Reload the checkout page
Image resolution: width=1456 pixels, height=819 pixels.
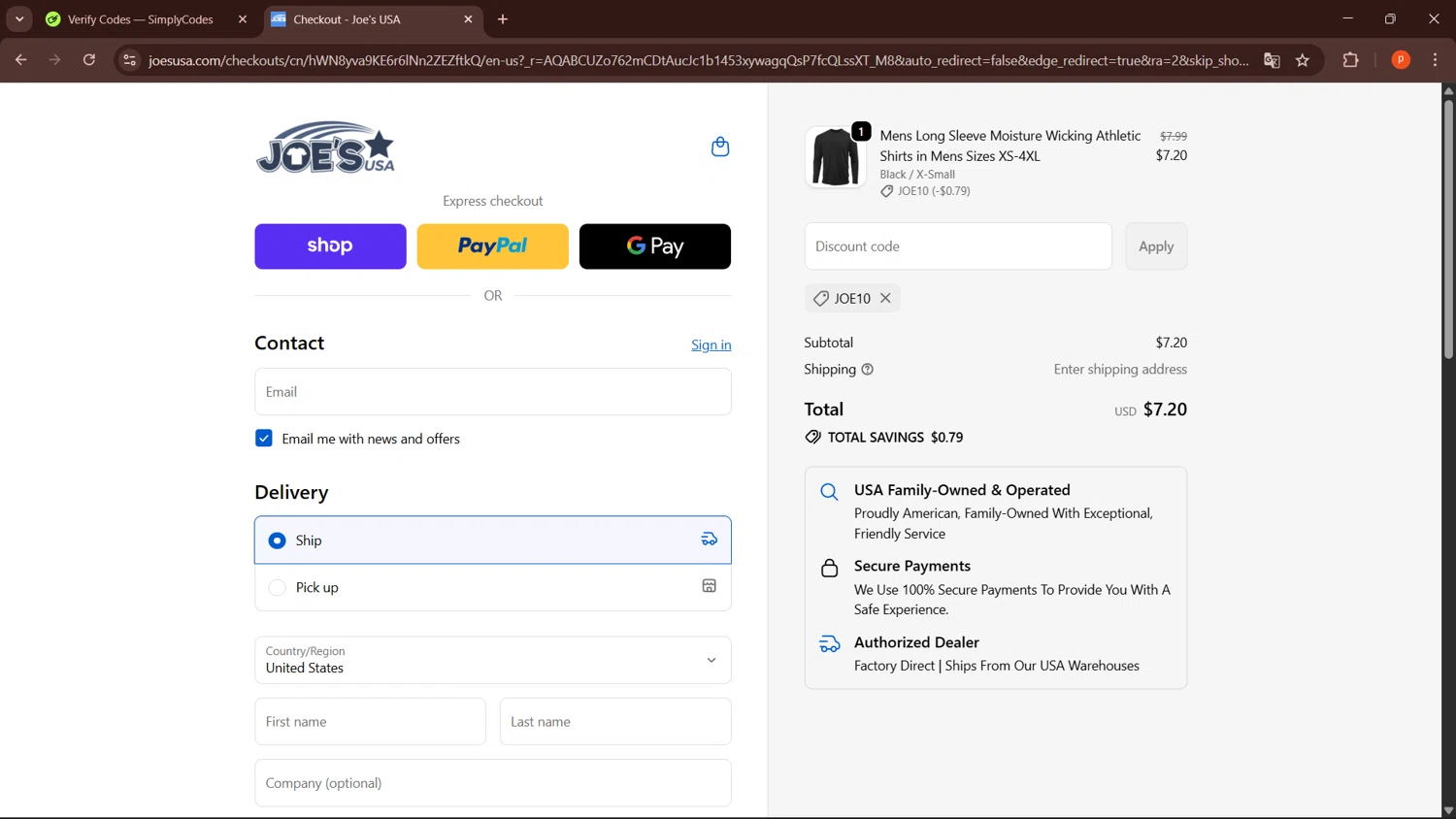click(x=89, y=60)
